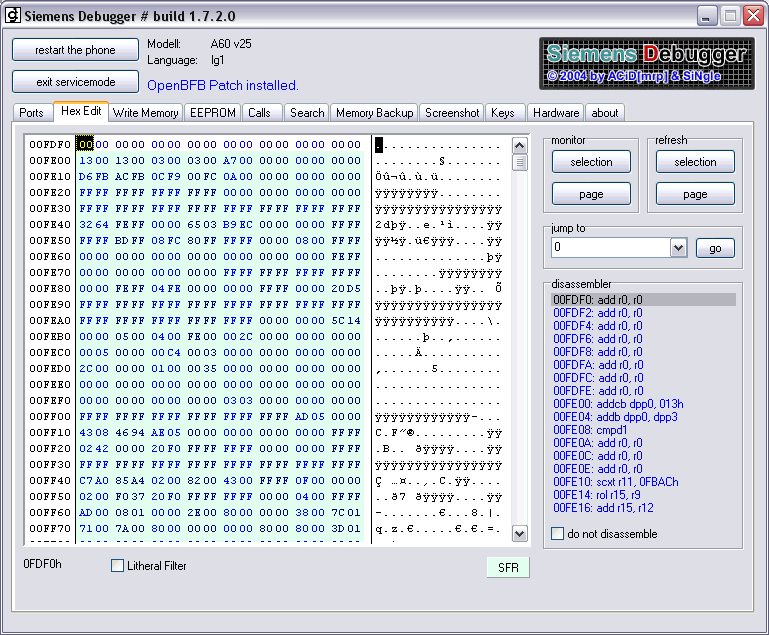Select disassembler line 00FDFE: add r0, r0
Viewport: 769px width, 635px height.
click(598, 391)
